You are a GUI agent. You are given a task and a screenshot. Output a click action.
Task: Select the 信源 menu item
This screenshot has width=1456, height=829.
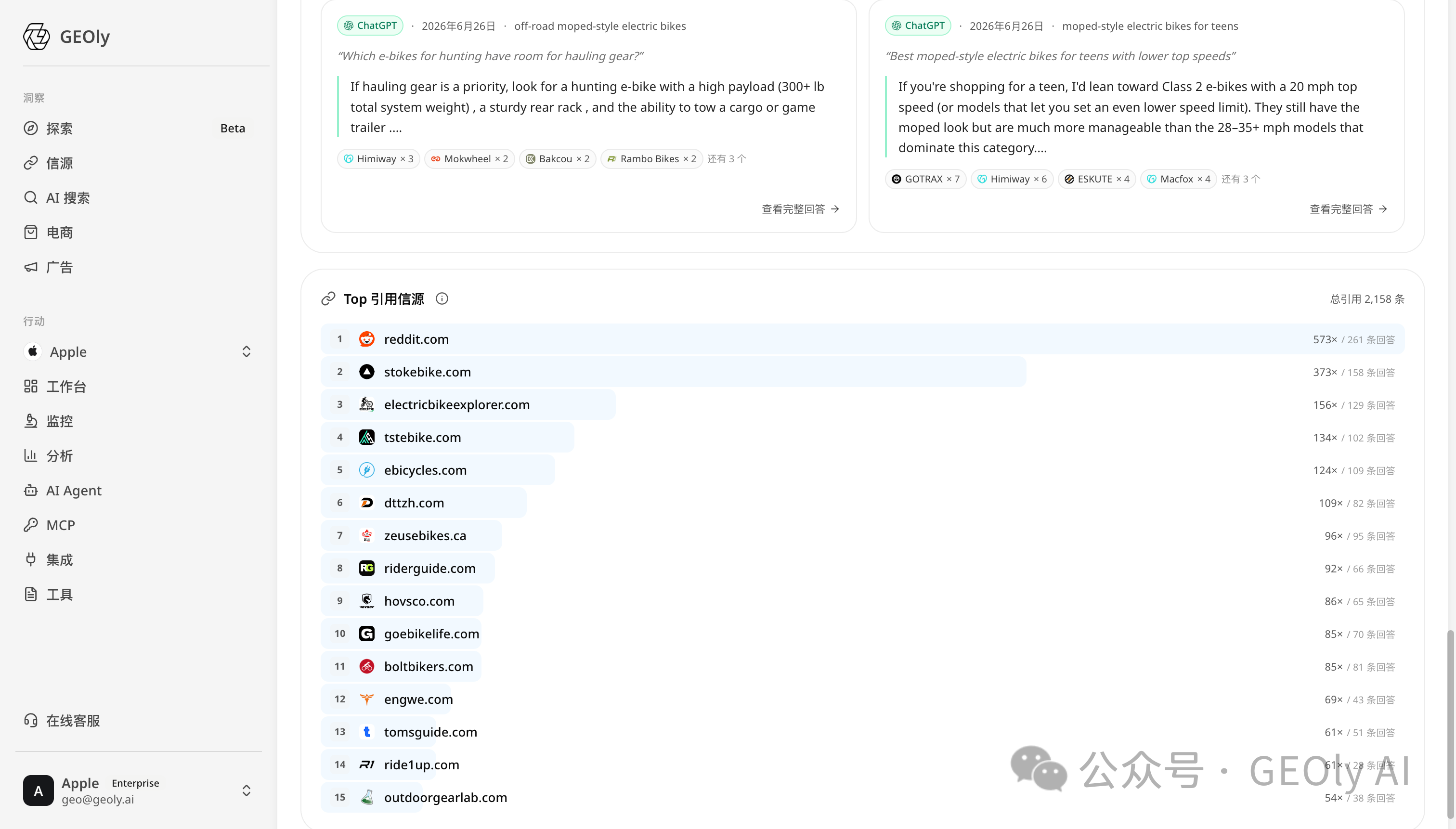(x=138, y=163)
